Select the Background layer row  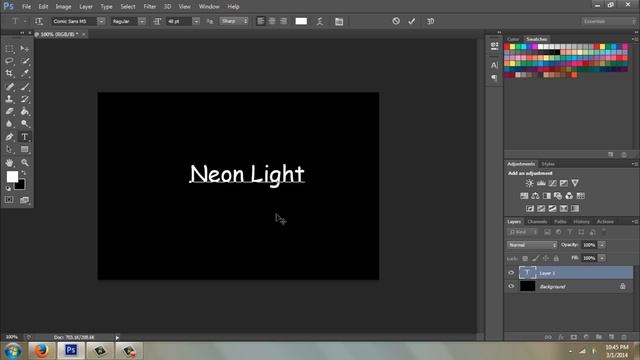click(576, 287)
